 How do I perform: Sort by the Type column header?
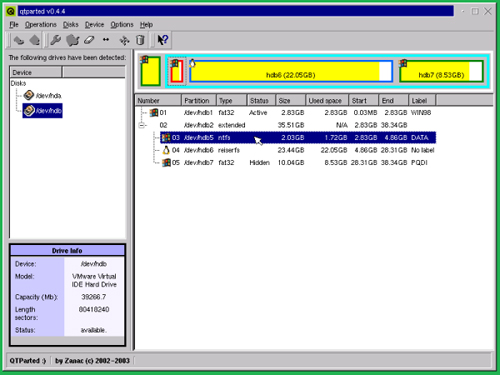click(x=231, y=101)
